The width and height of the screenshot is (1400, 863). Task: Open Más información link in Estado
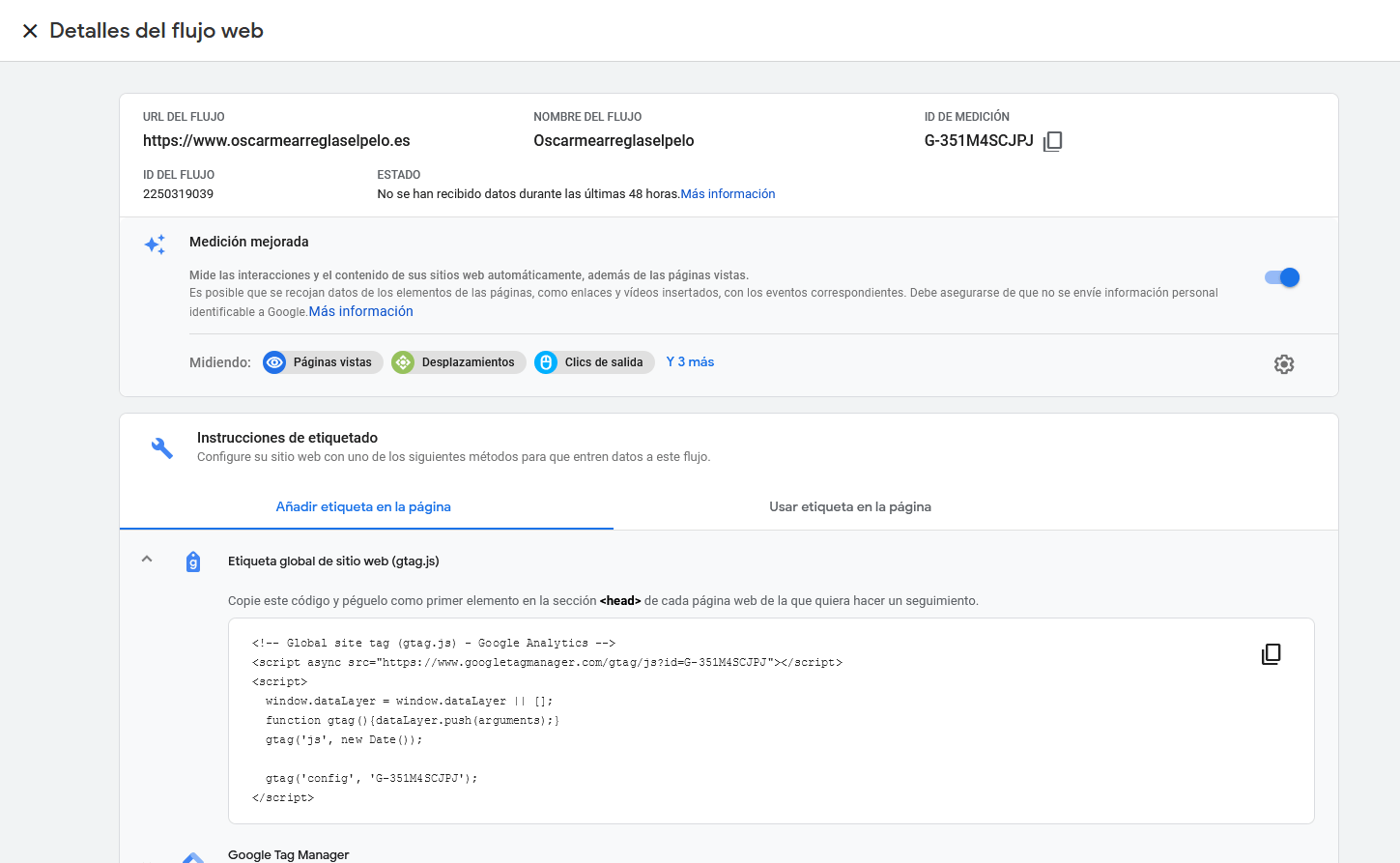[728, 194]
